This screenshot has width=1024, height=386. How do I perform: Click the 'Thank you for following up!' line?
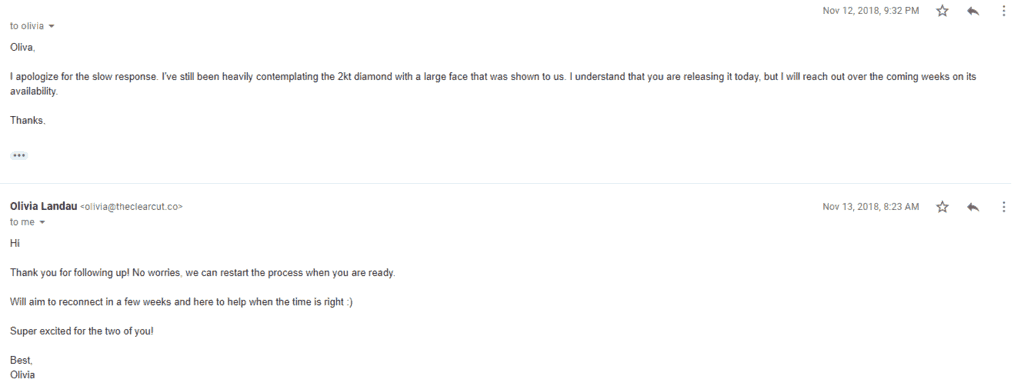tap(202, 273)
